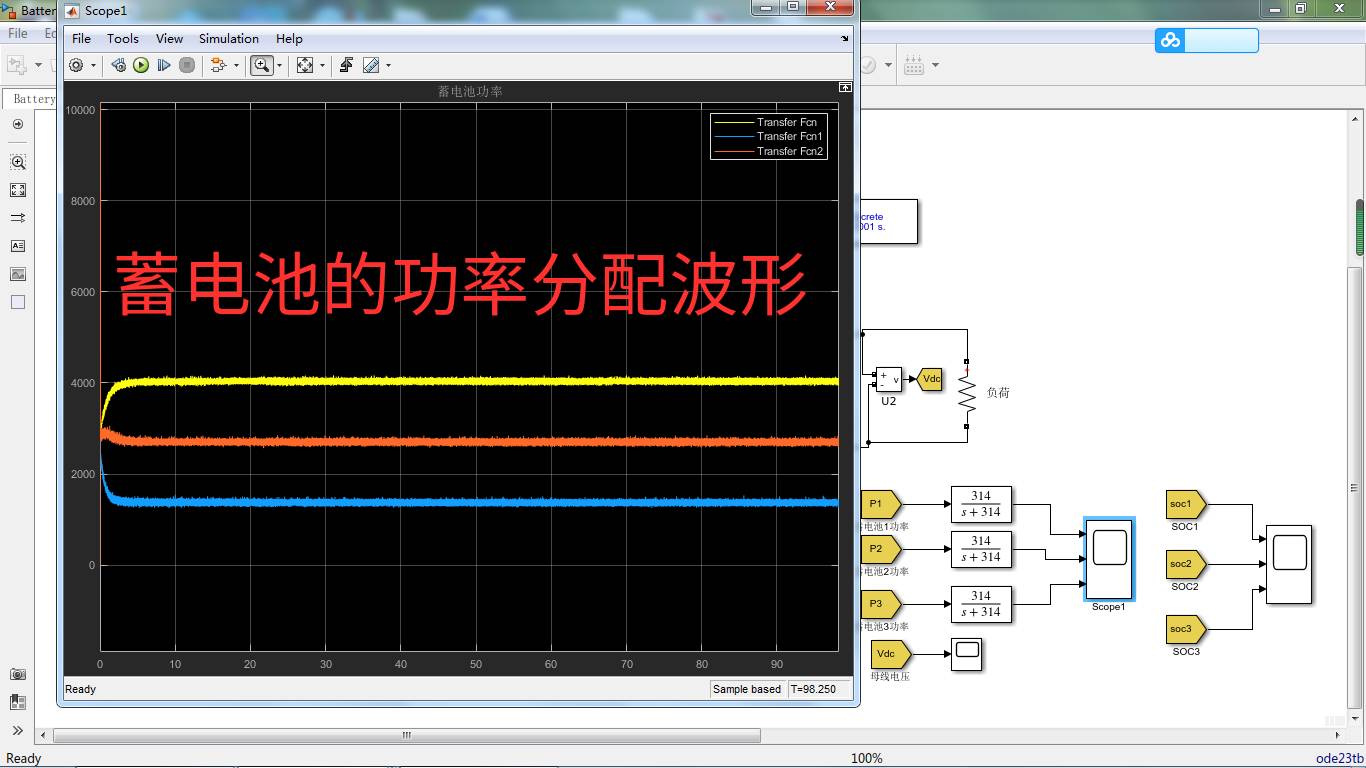Click the Step Back button in Scope1
Screen dimensions: 1366x768
[x=118, y=65]
